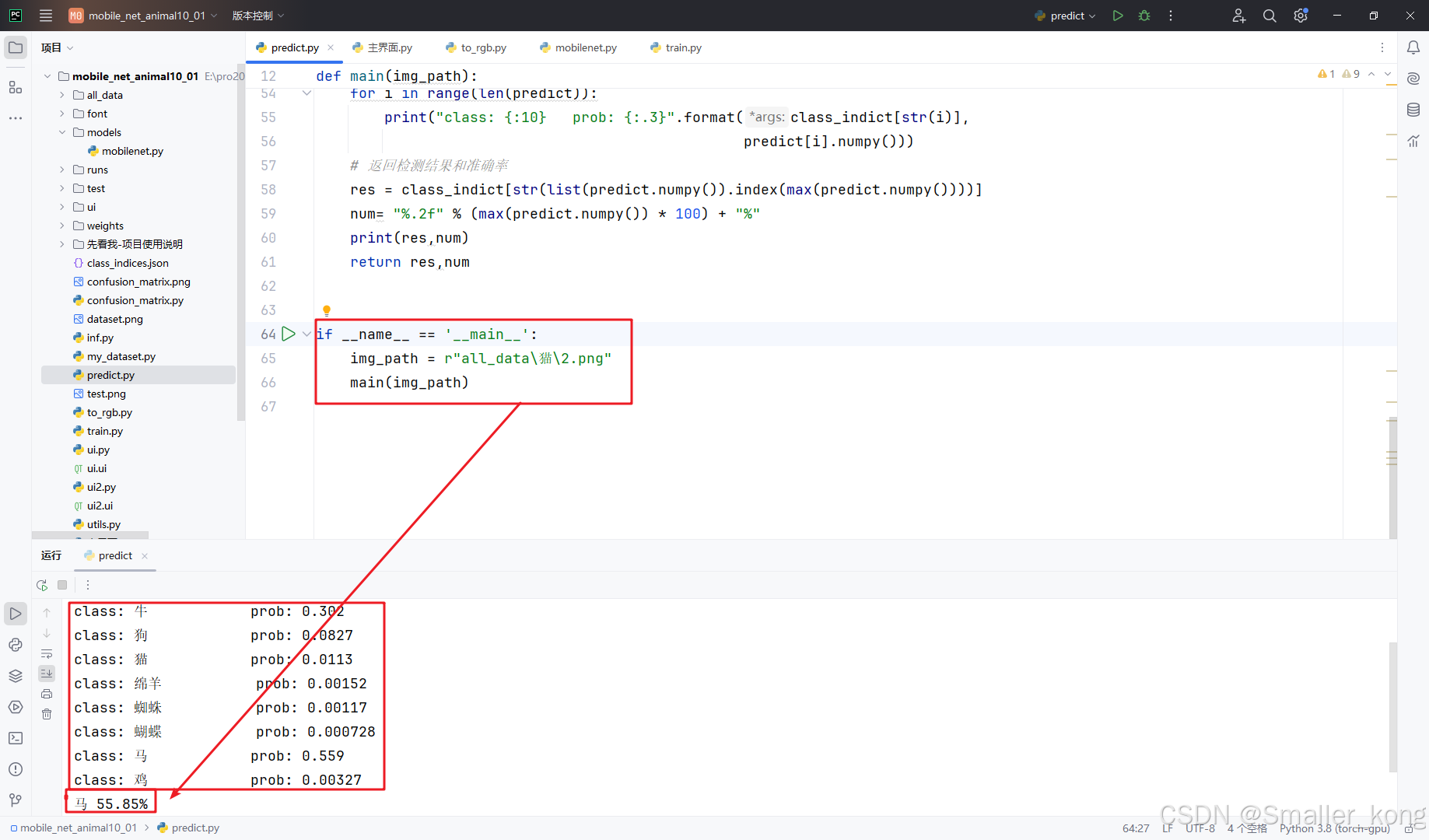The width and height of the screenshot is (1429, 840).
Task: Toggle the Project tool window folder icon
Action: coord(16,47)
